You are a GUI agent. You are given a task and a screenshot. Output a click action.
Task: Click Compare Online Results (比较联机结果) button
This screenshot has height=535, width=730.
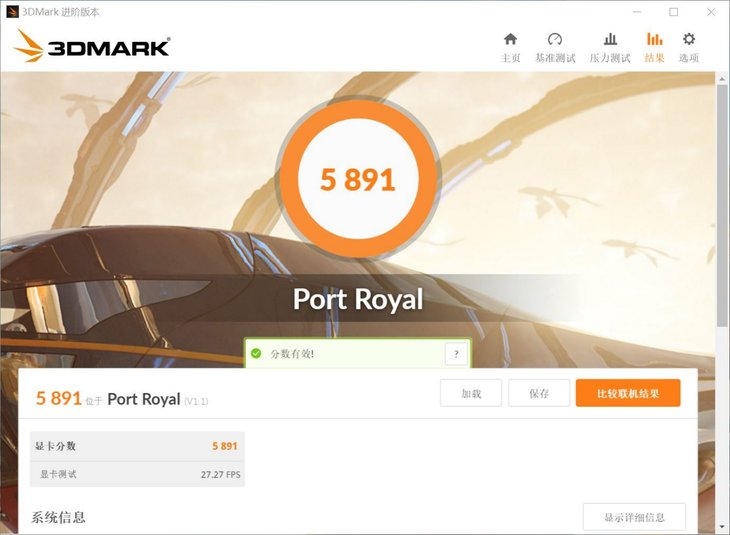click(x=628, y=393)
